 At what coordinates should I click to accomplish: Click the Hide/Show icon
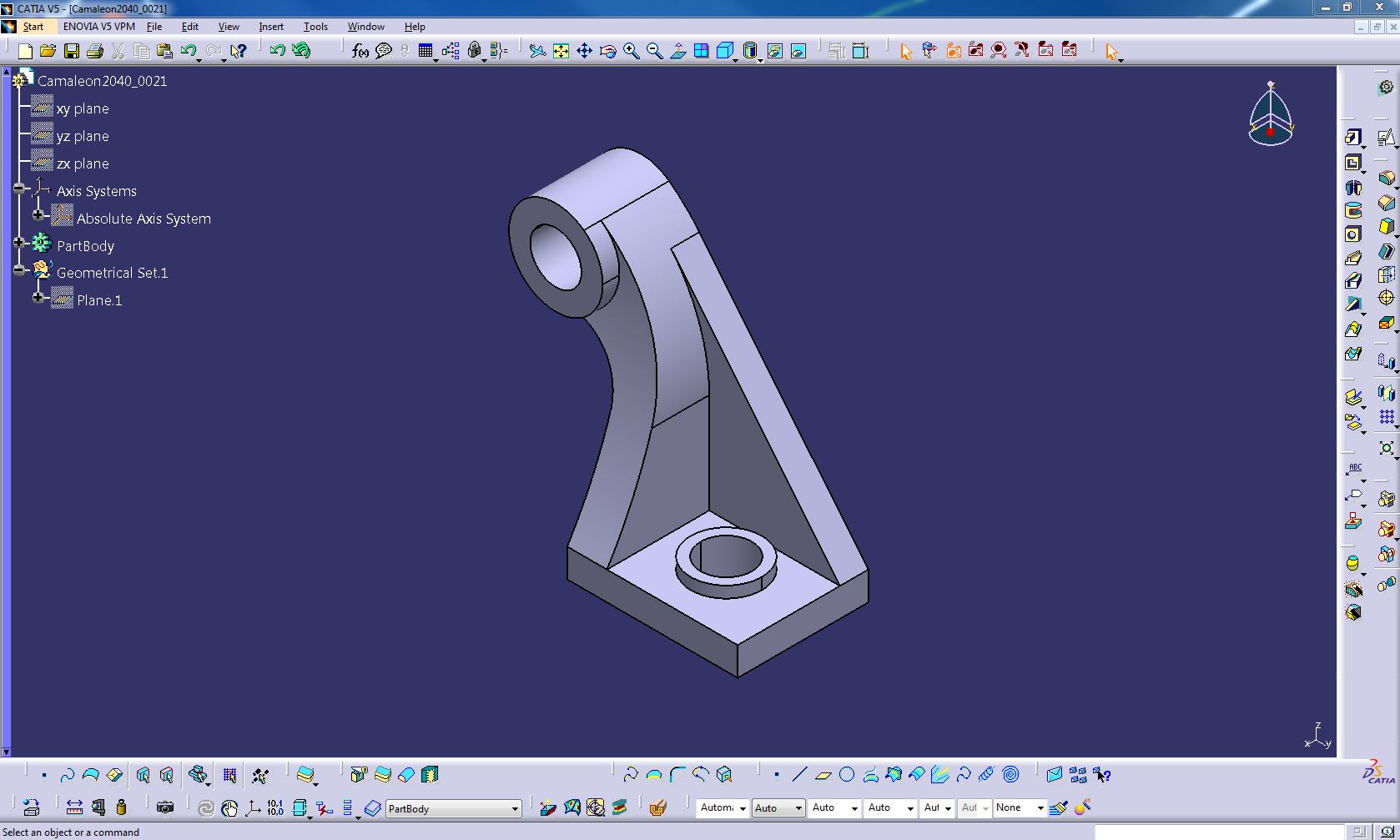pos(775,51)
